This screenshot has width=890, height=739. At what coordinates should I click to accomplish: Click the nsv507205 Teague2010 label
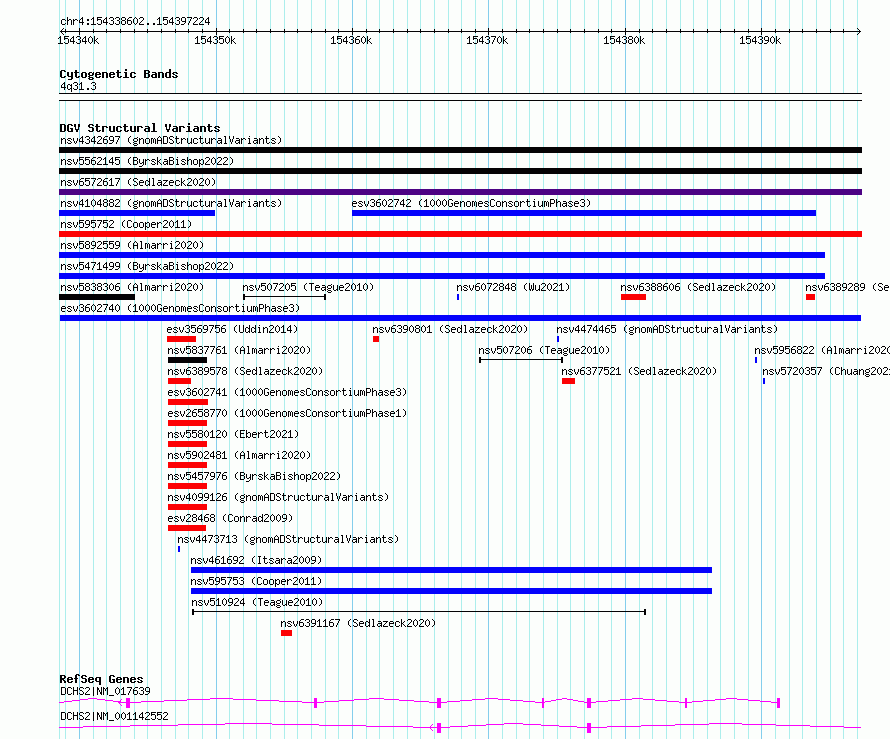click(x=308, y=287)
